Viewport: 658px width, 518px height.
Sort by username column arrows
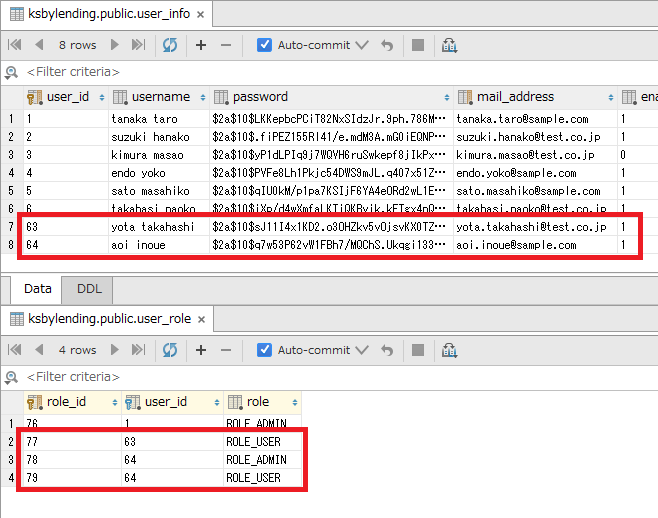tap(203, 97)
